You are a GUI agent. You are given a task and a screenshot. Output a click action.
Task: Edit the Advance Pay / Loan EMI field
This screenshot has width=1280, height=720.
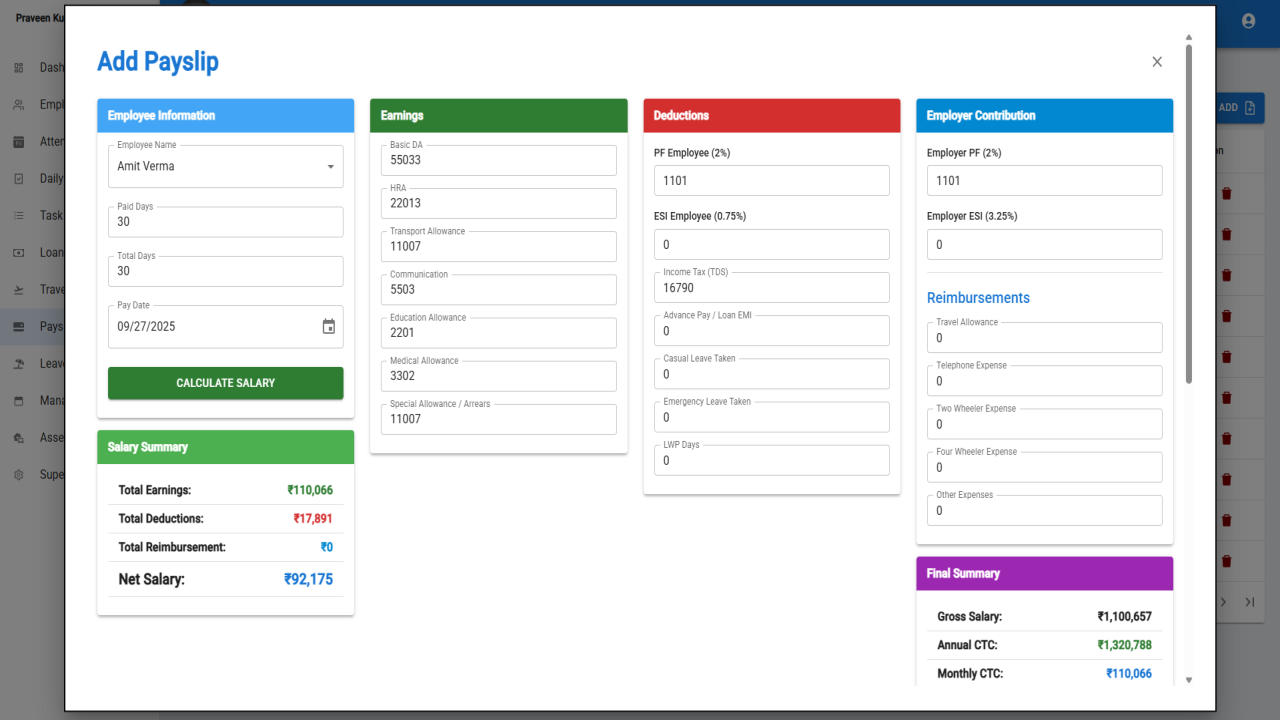tap(772, 331)
